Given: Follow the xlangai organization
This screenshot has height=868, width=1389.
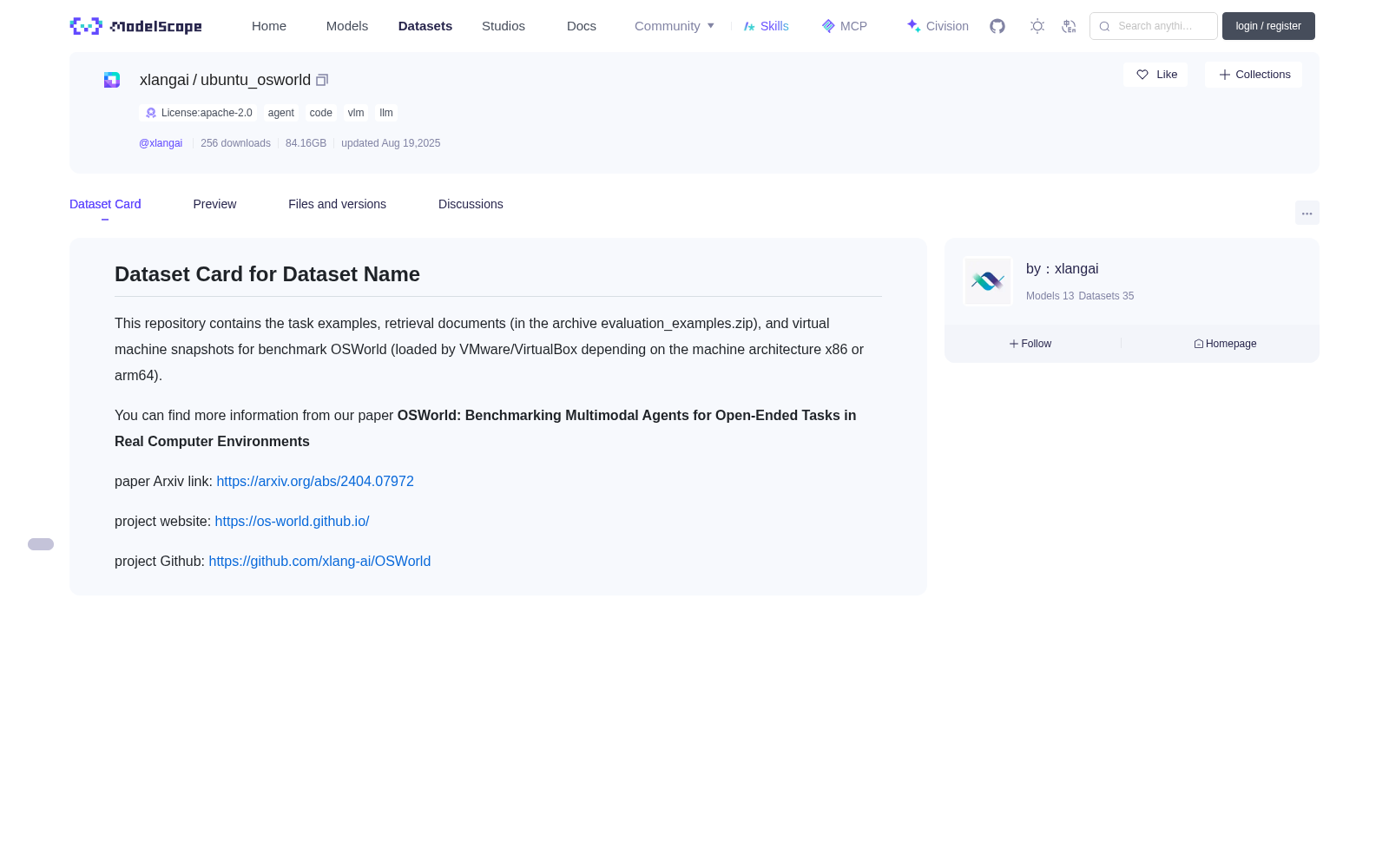Looking at the screenshot, I should [x=1030, y=344].
